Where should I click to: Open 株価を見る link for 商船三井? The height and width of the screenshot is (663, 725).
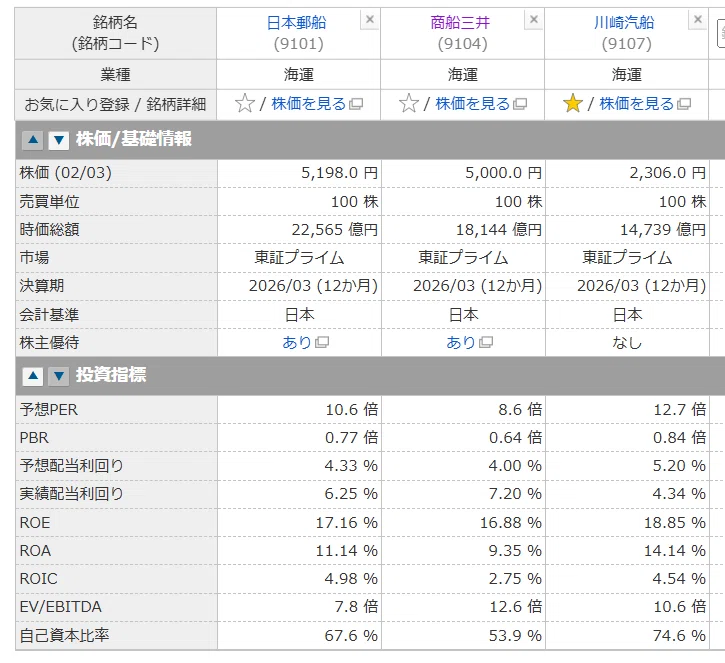coord(473,104)
